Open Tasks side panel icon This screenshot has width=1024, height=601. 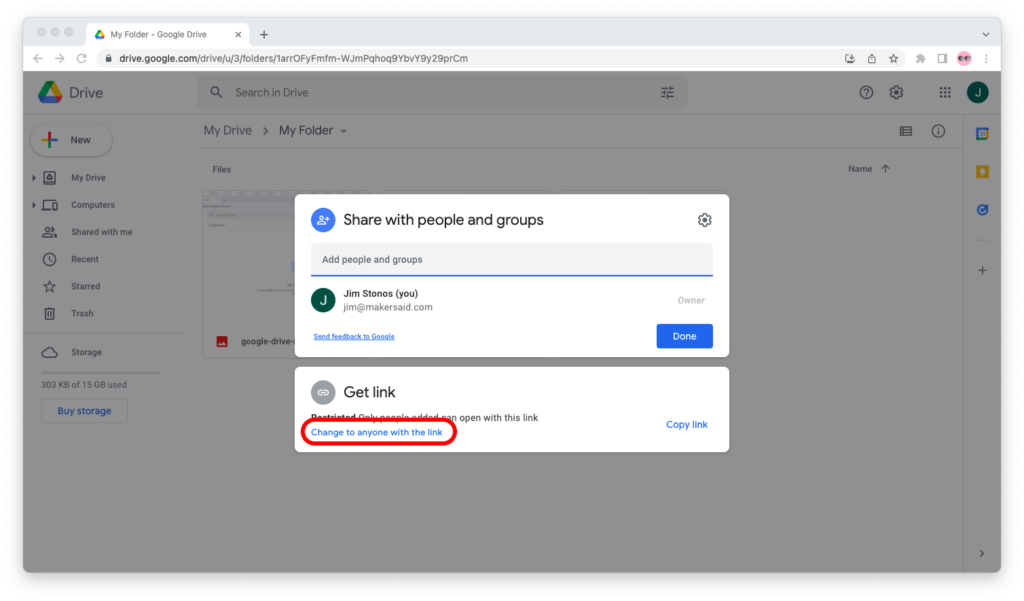[x=982, y=210]
